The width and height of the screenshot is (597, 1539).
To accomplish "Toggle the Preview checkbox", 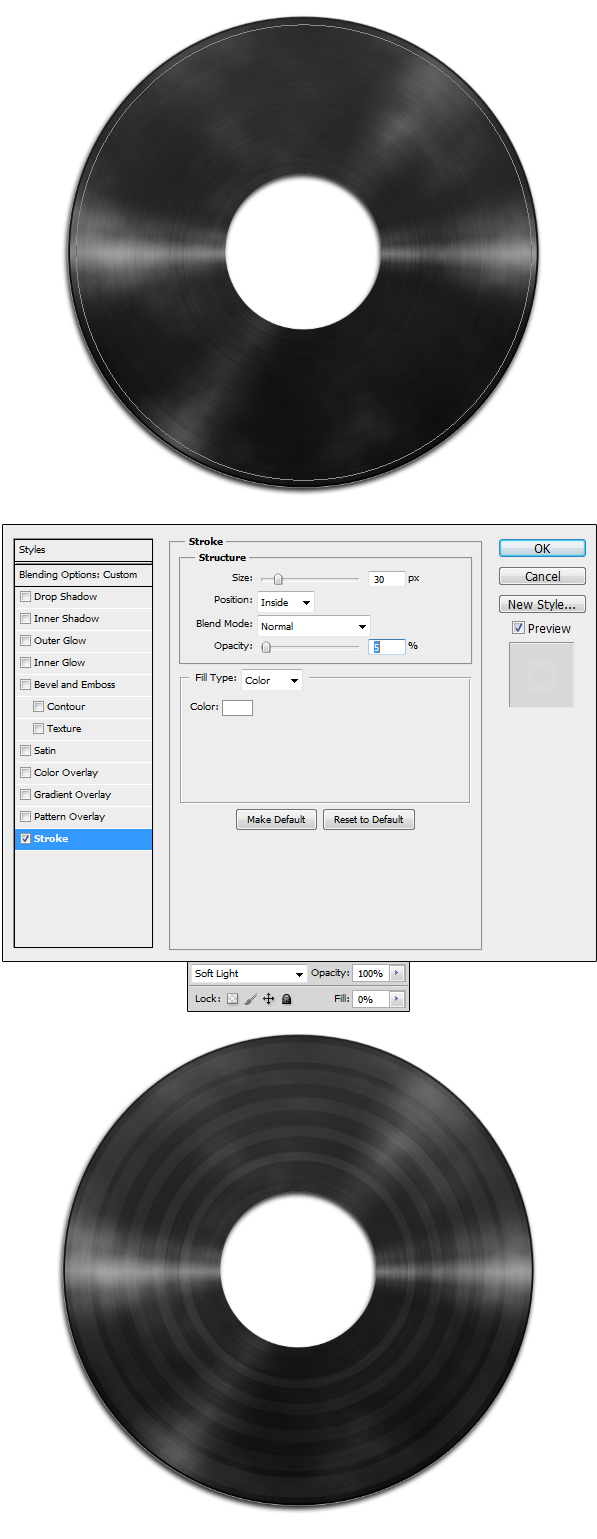I will [518, 628].
